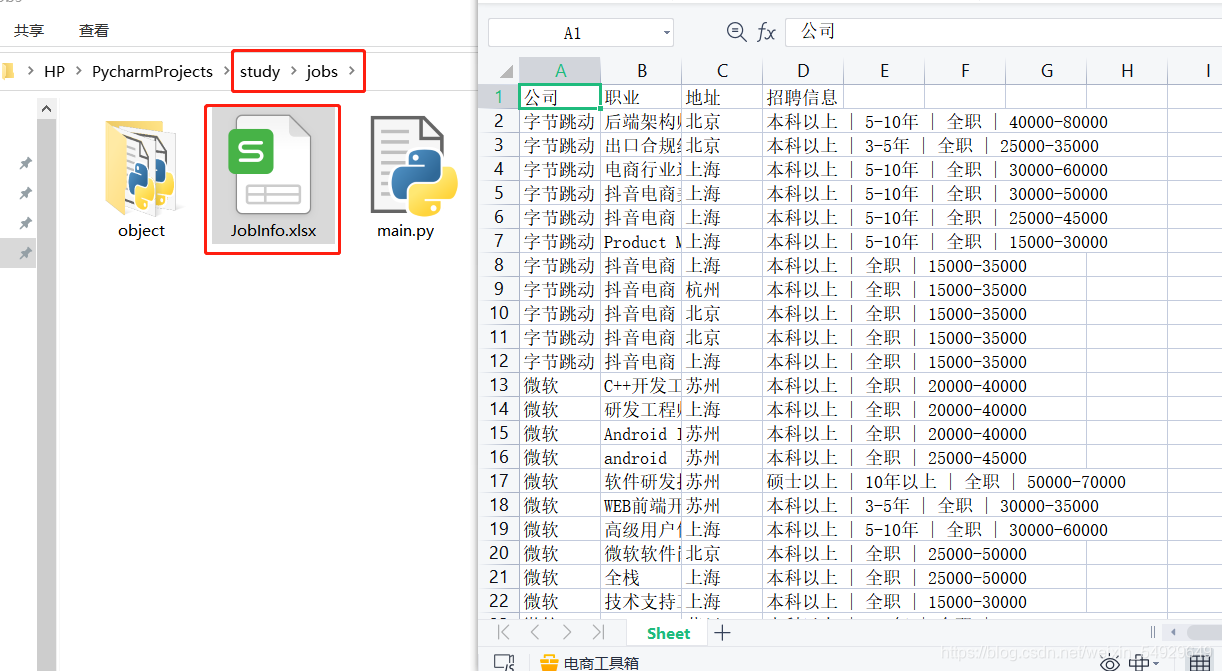The height and width of the screenshot is (671, 1222).
Task: Click cell D1 containing 招聘信息
Action: [803, 97]
